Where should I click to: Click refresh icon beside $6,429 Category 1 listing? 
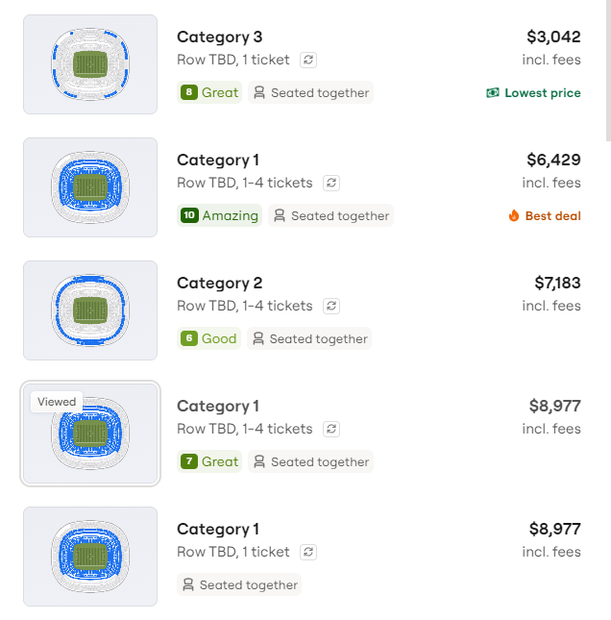point(332,183)
